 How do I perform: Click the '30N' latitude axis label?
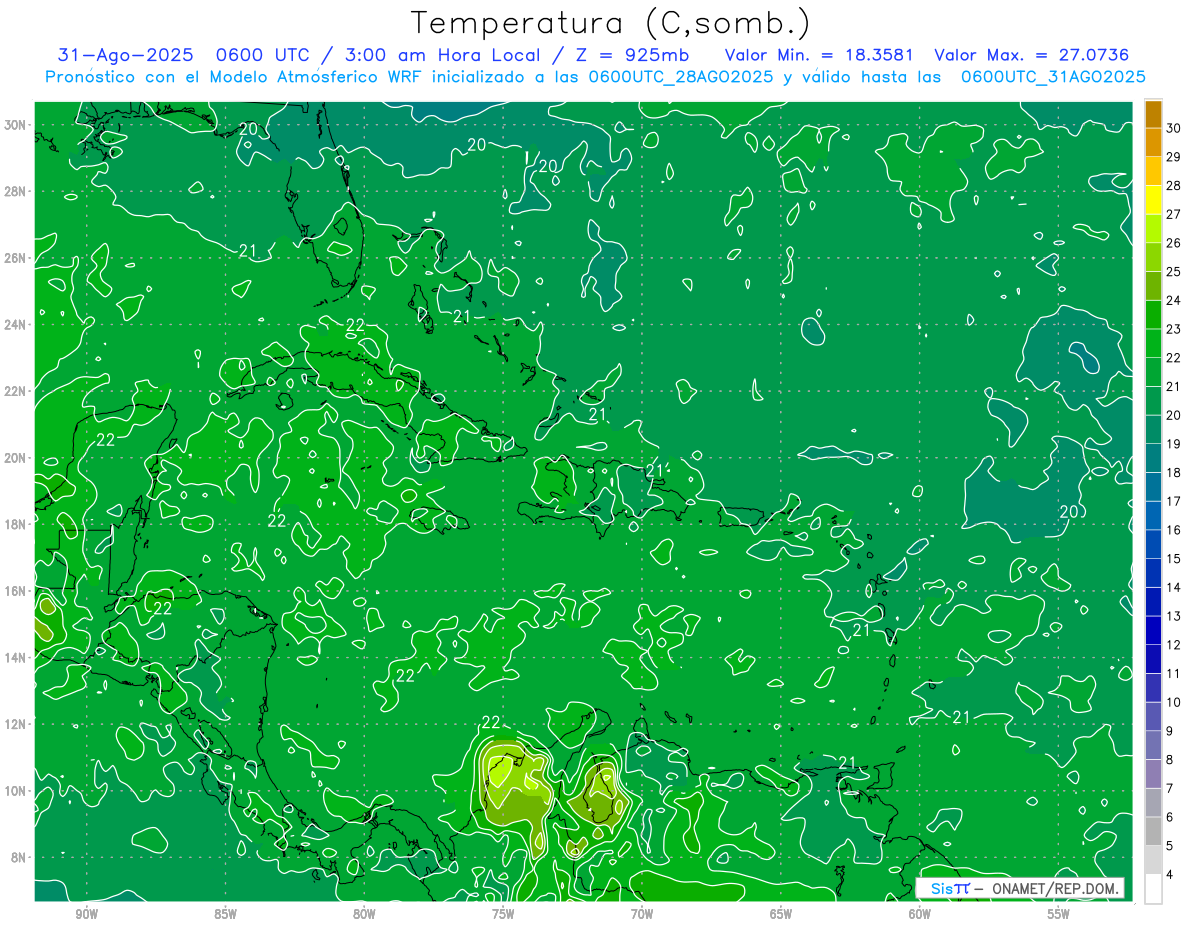pyautogui.click(x=17, y=125)
